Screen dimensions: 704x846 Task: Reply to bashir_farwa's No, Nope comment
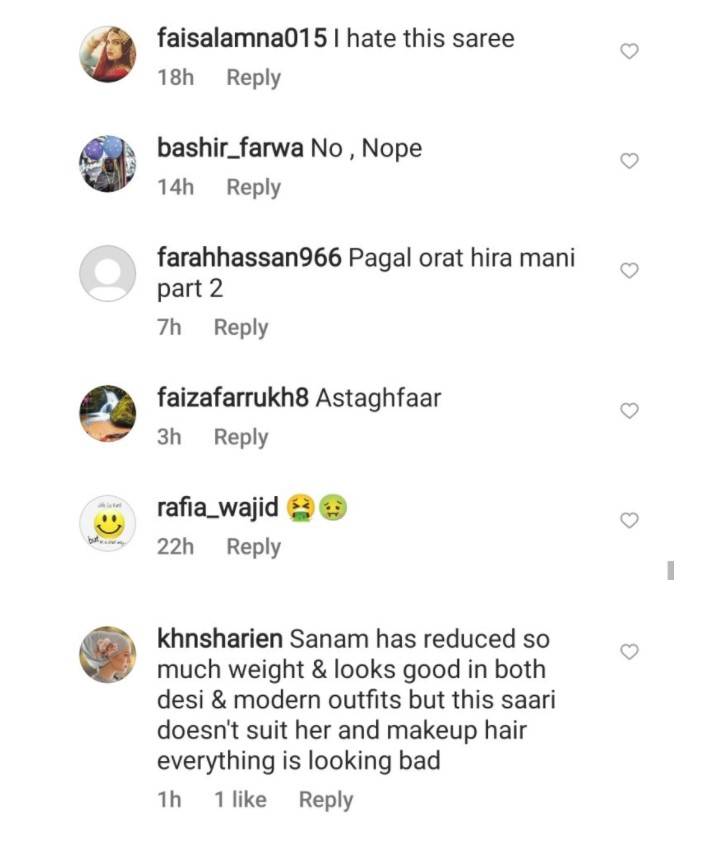[254, 188]
